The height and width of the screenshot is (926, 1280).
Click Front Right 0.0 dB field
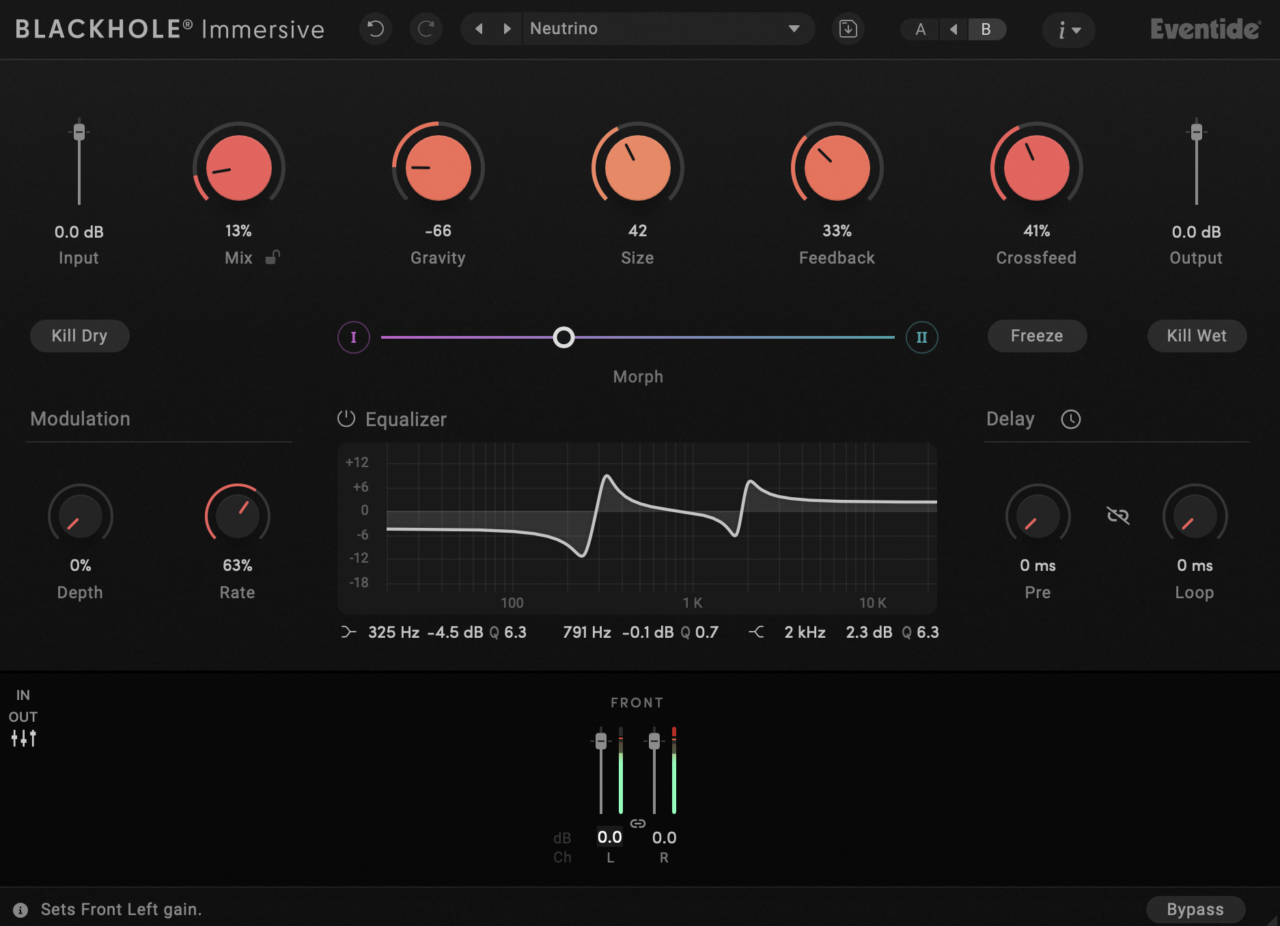(664, 838)
